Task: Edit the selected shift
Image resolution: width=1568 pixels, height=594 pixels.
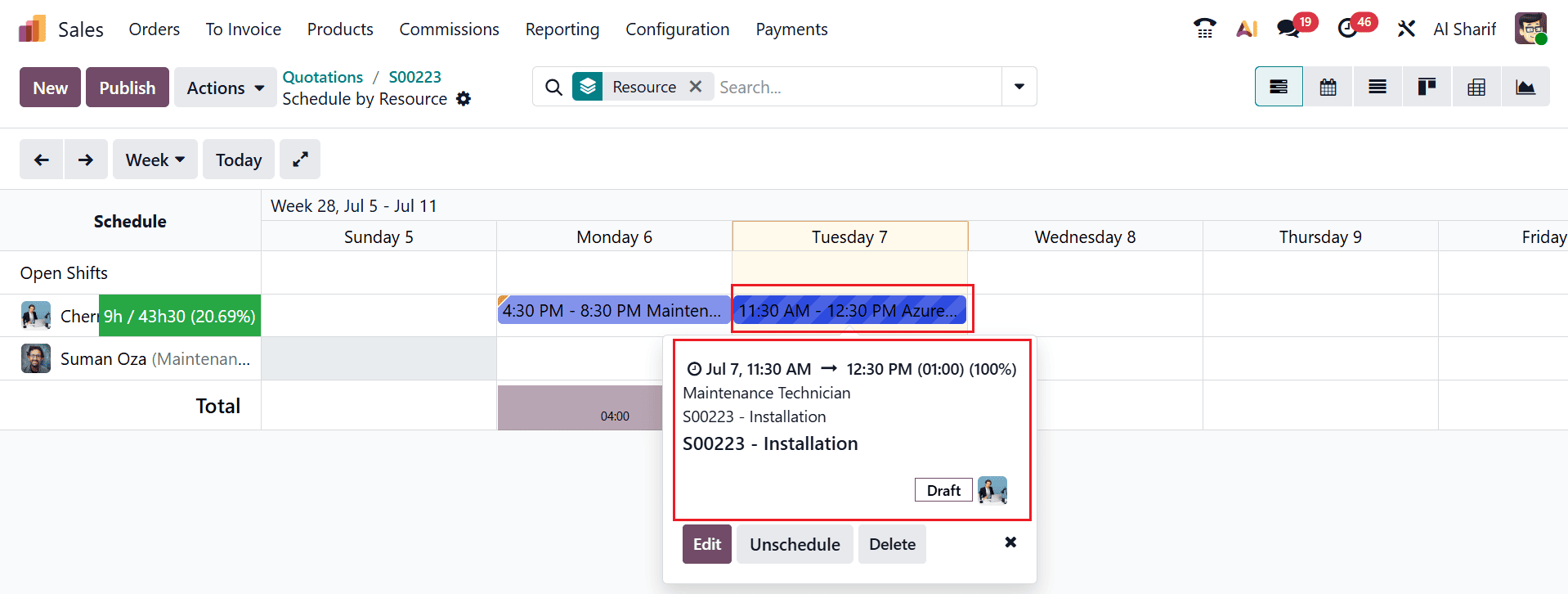Action: click(707, 544)
